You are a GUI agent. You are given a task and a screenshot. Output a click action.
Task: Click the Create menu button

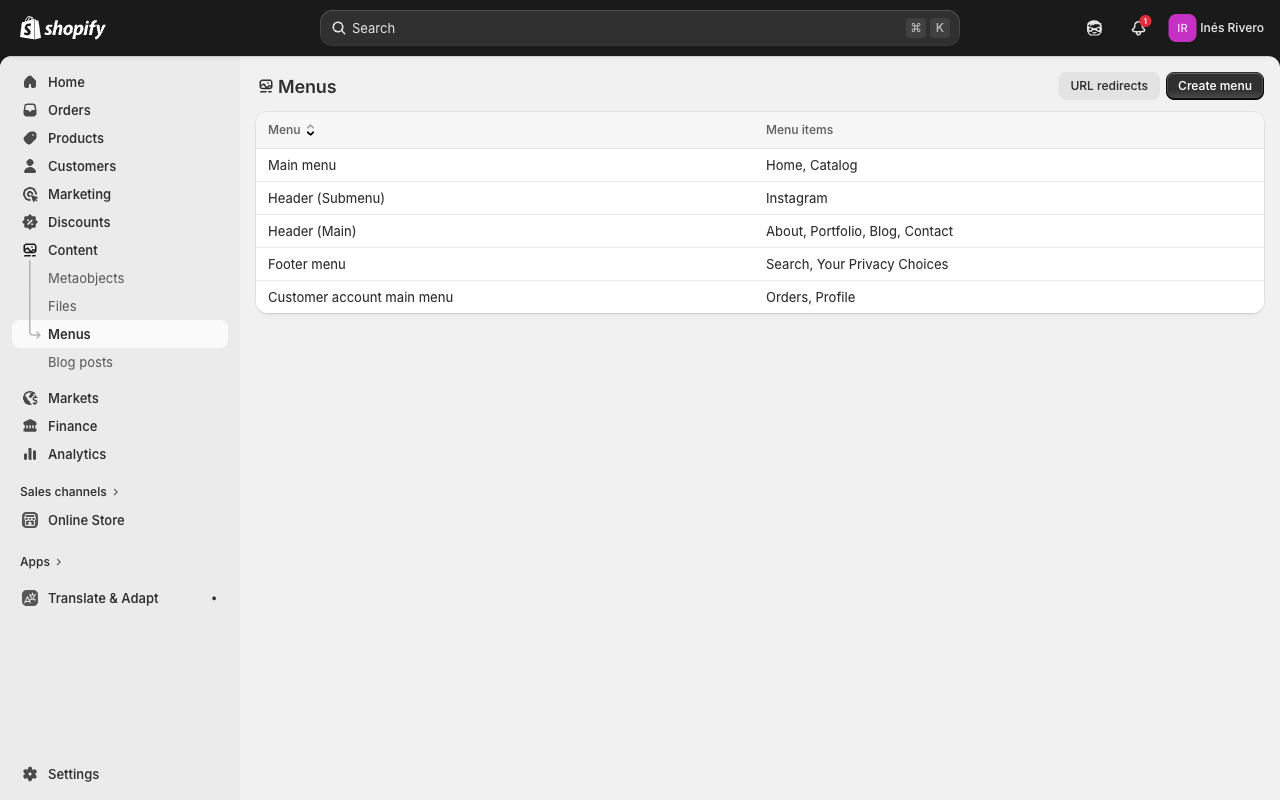click(x=1214, y=86)
